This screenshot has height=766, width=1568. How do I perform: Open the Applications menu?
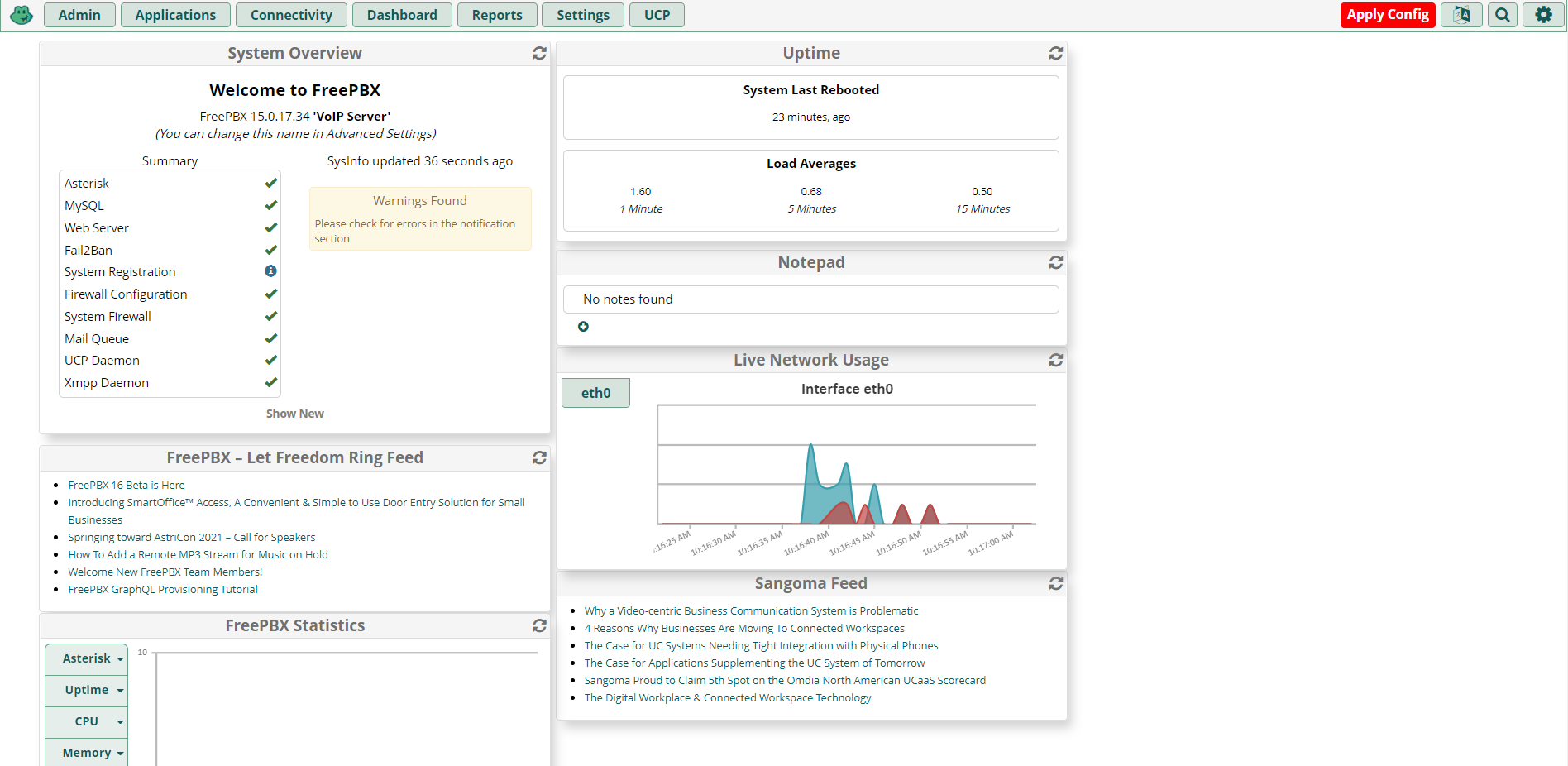point(175,15)
